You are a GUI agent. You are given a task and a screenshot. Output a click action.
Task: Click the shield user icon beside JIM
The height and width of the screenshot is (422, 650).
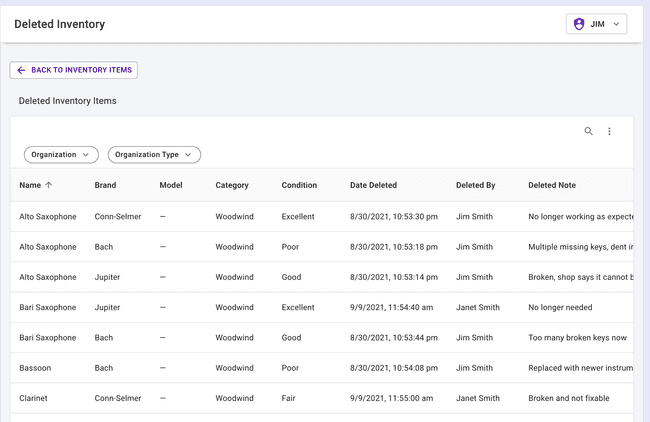[580, 24]
